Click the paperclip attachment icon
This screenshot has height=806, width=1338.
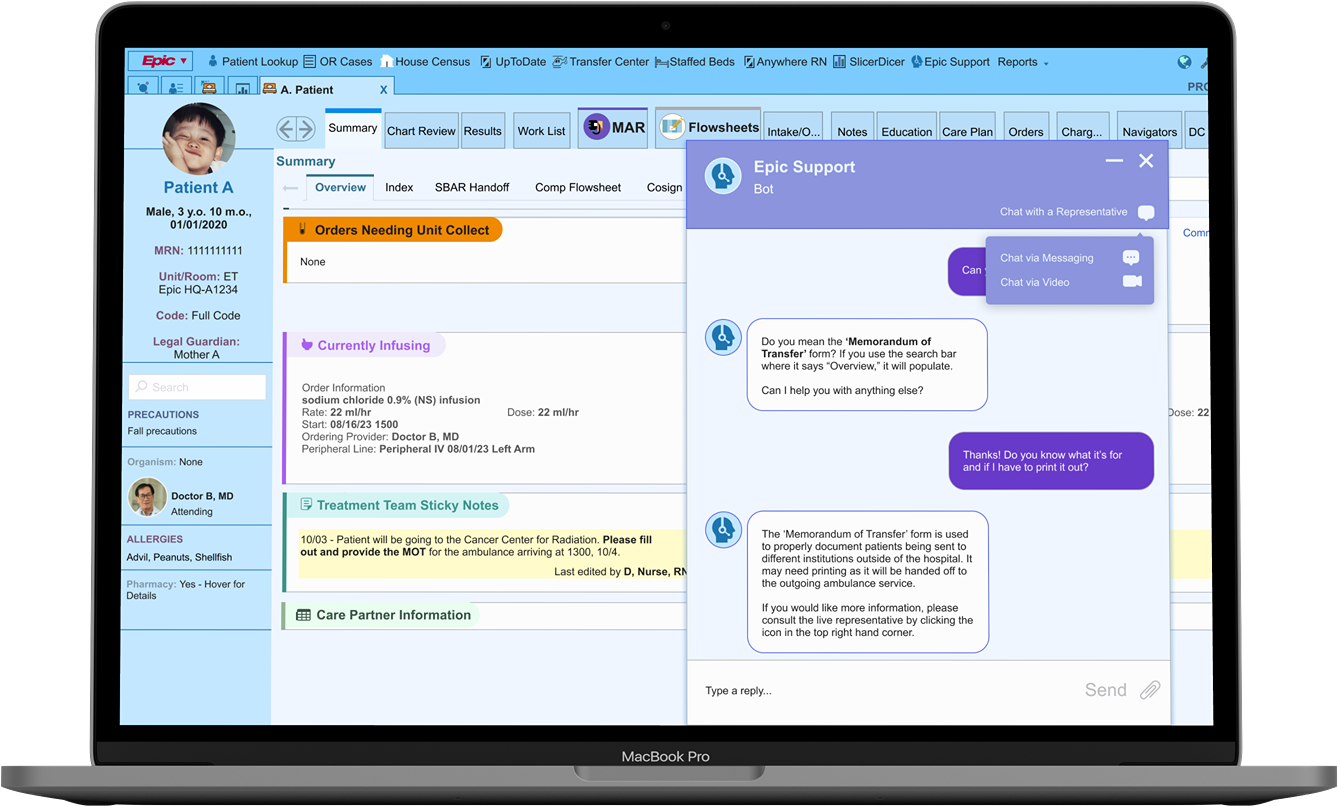pyautogui.click(x=1150, y=690)
